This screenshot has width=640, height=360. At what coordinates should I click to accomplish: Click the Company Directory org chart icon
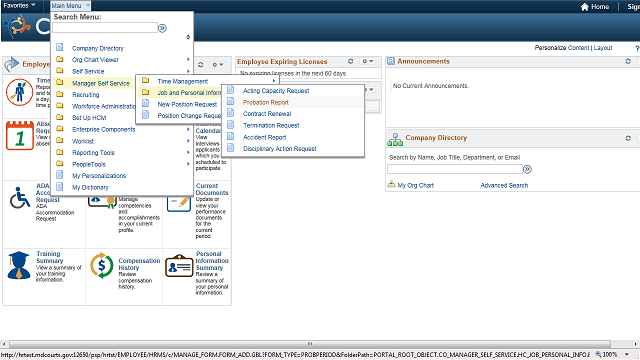(x=395, y=139)
